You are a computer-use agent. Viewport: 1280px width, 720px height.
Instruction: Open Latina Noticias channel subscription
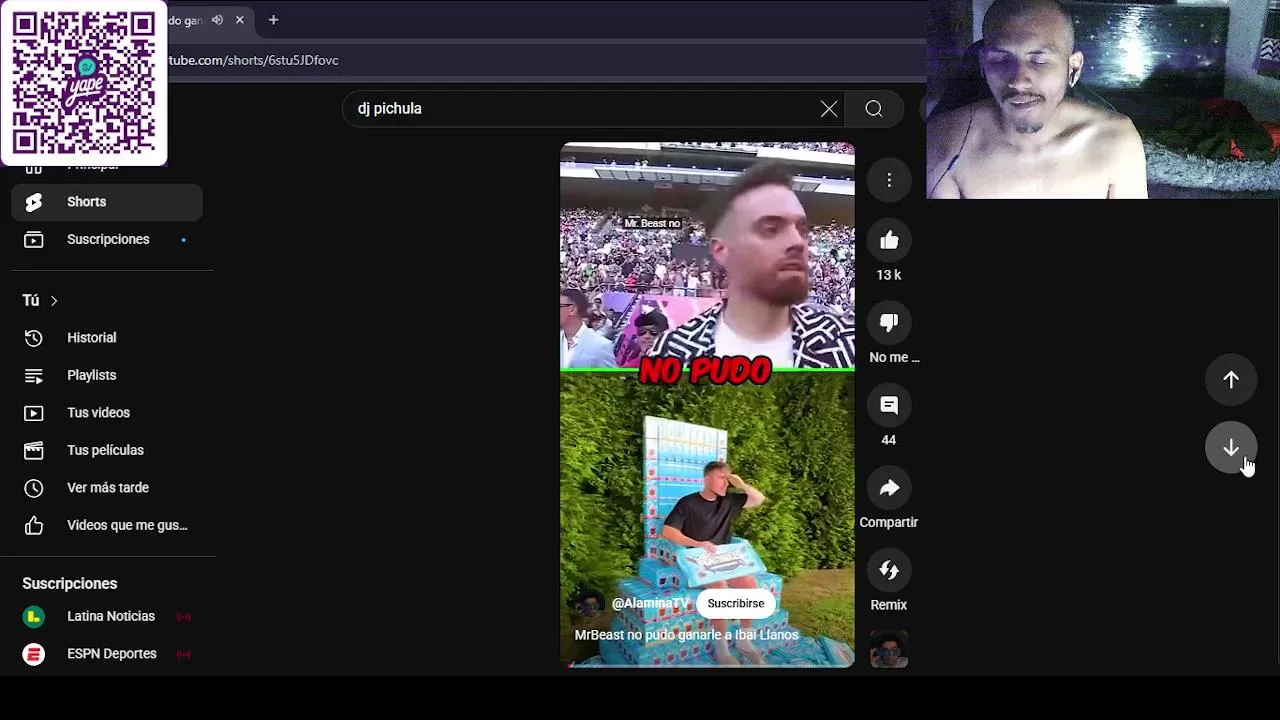(x=107, y=617)
